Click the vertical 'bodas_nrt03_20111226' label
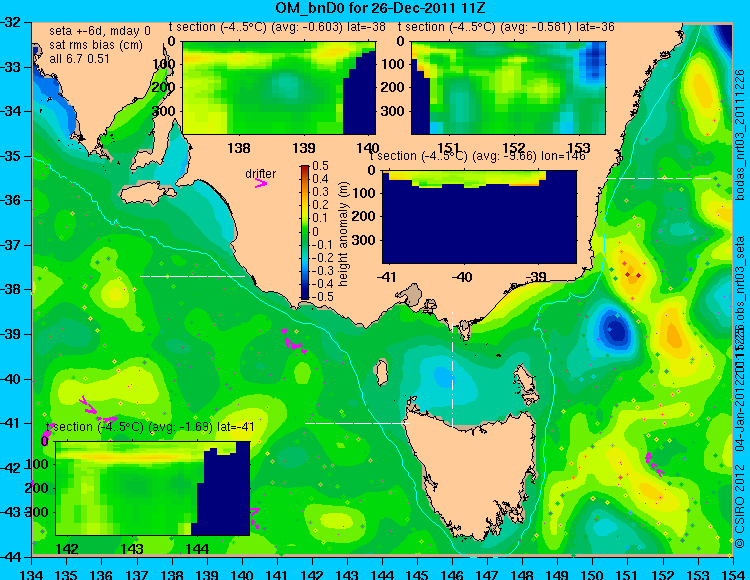 click(x=739, y=135)
